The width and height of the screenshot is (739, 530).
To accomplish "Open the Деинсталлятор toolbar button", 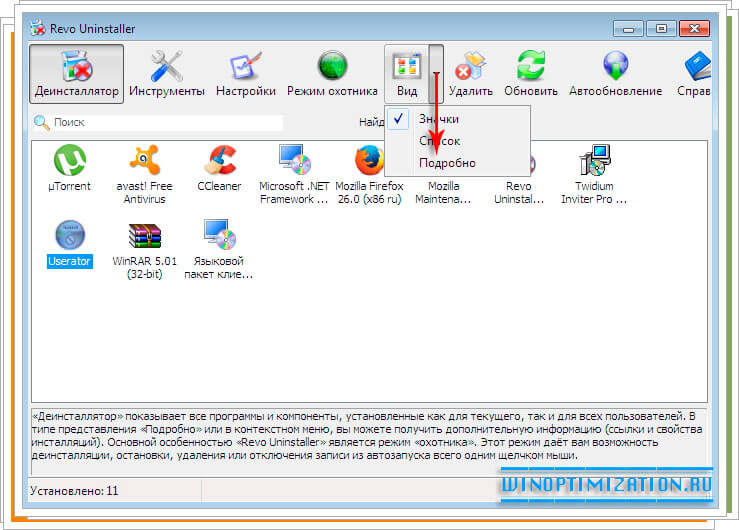I will click(77, 74).
